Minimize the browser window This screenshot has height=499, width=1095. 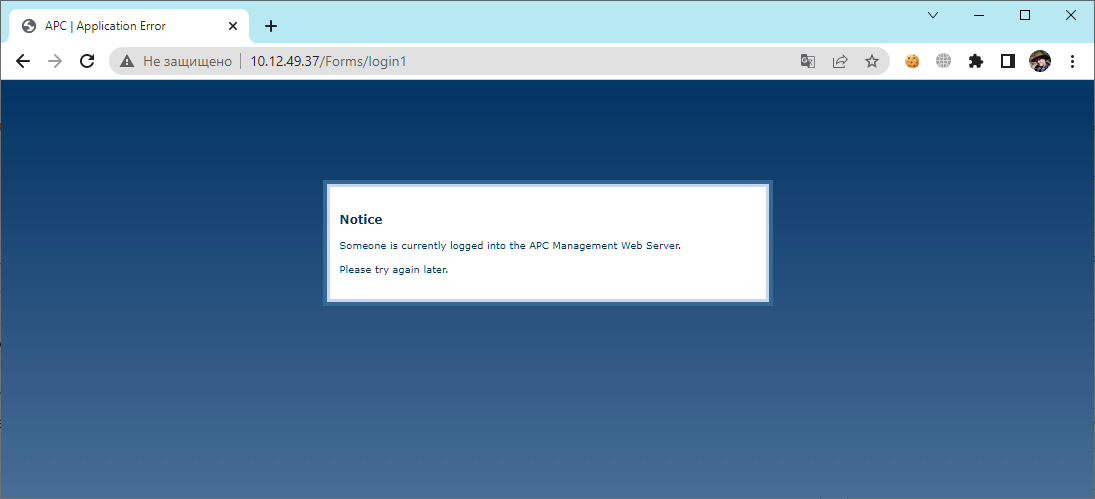coord(979,15)
